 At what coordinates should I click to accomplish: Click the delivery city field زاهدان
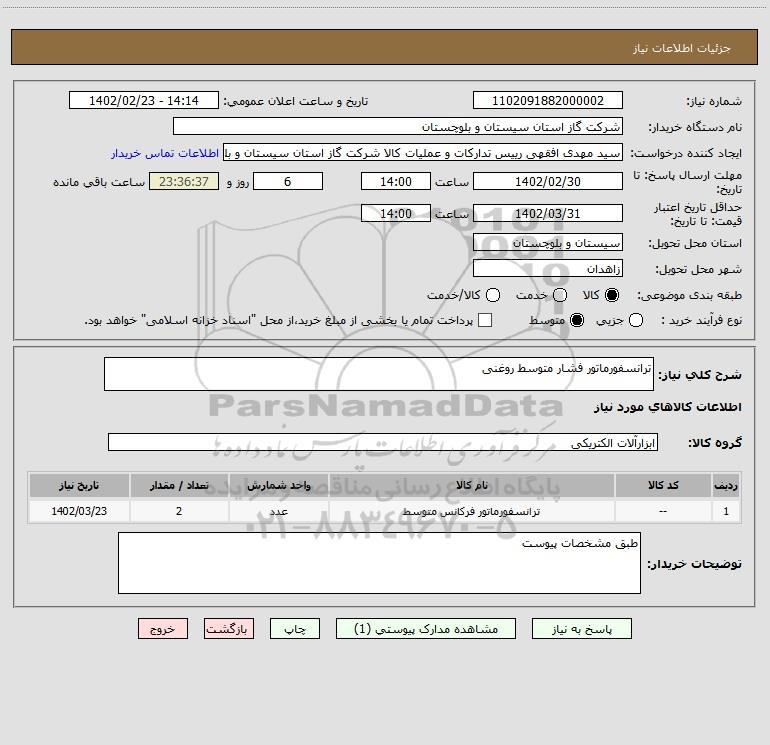coord(548,269)
